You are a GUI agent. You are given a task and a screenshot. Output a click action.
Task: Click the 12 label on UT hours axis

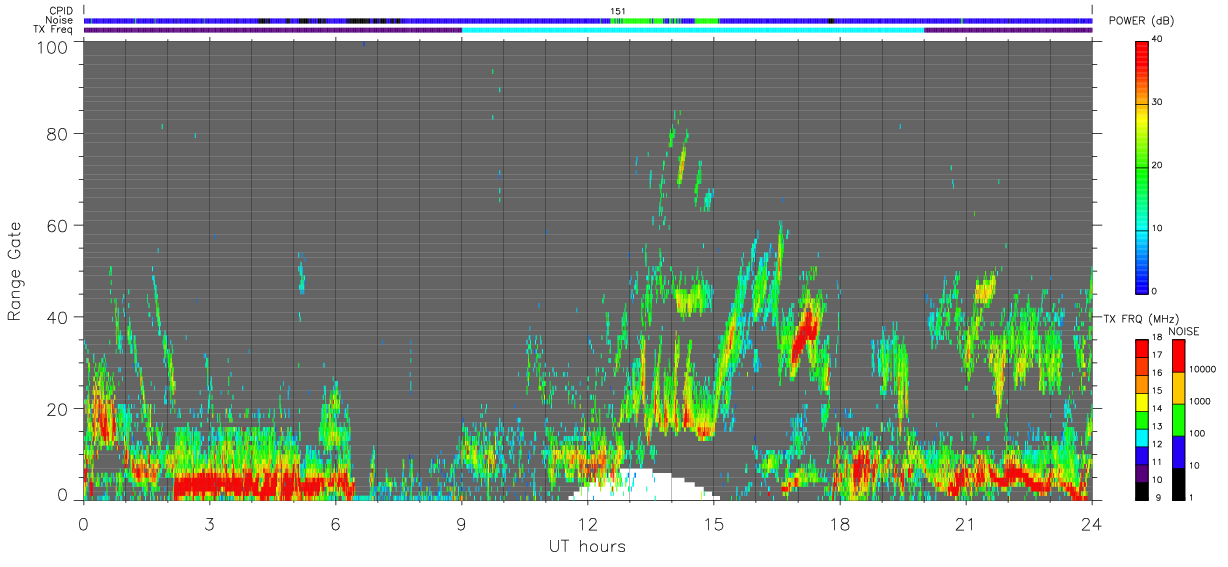coord(587,525)
